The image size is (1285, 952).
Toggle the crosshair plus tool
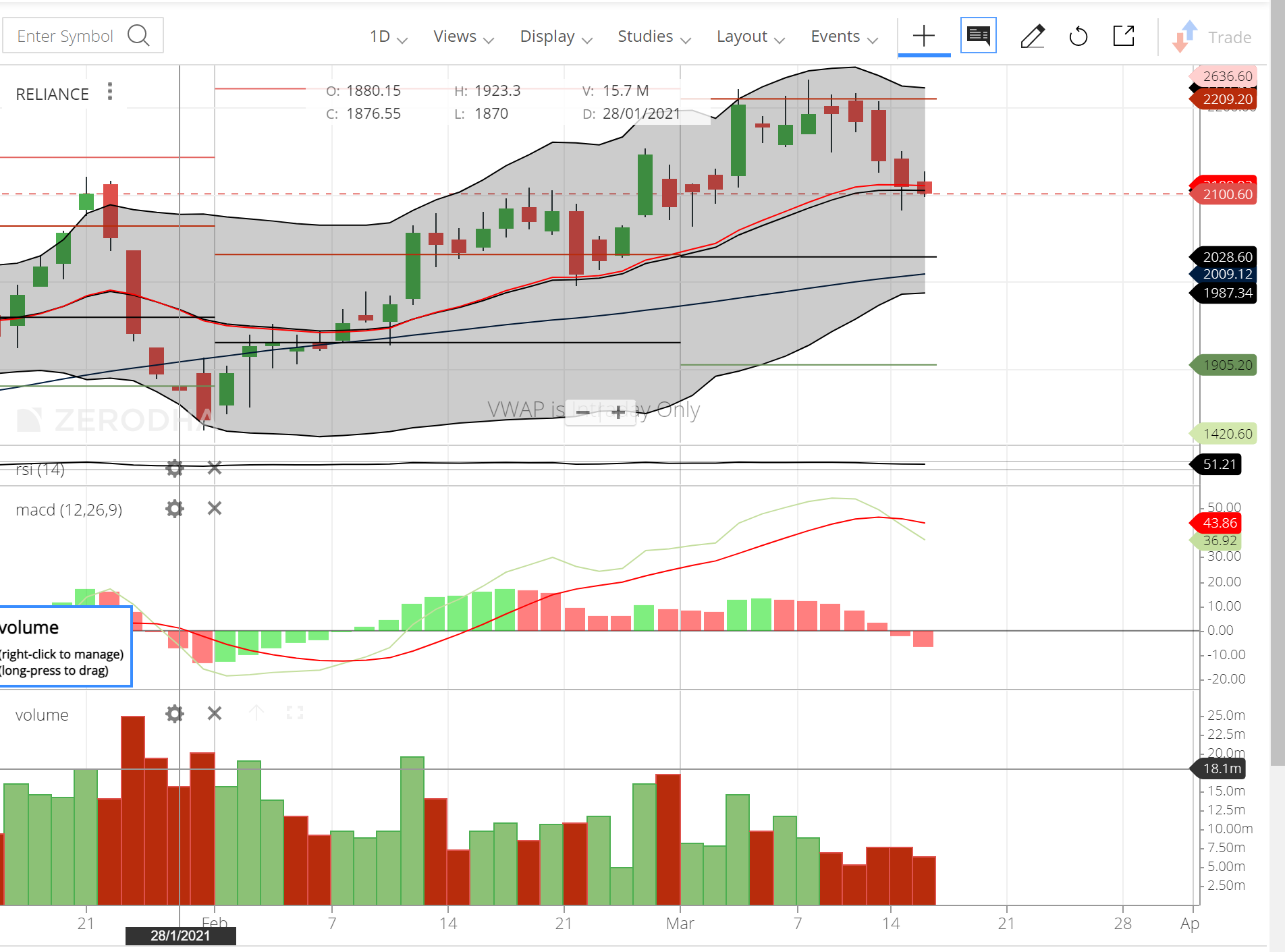point(923,36)
